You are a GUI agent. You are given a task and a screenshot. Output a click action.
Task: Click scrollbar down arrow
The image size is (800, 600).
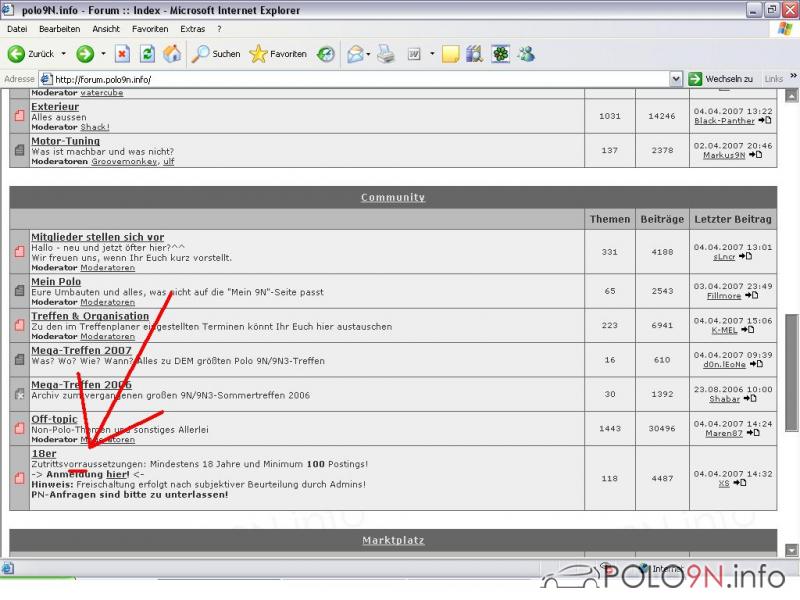[791, 551]
